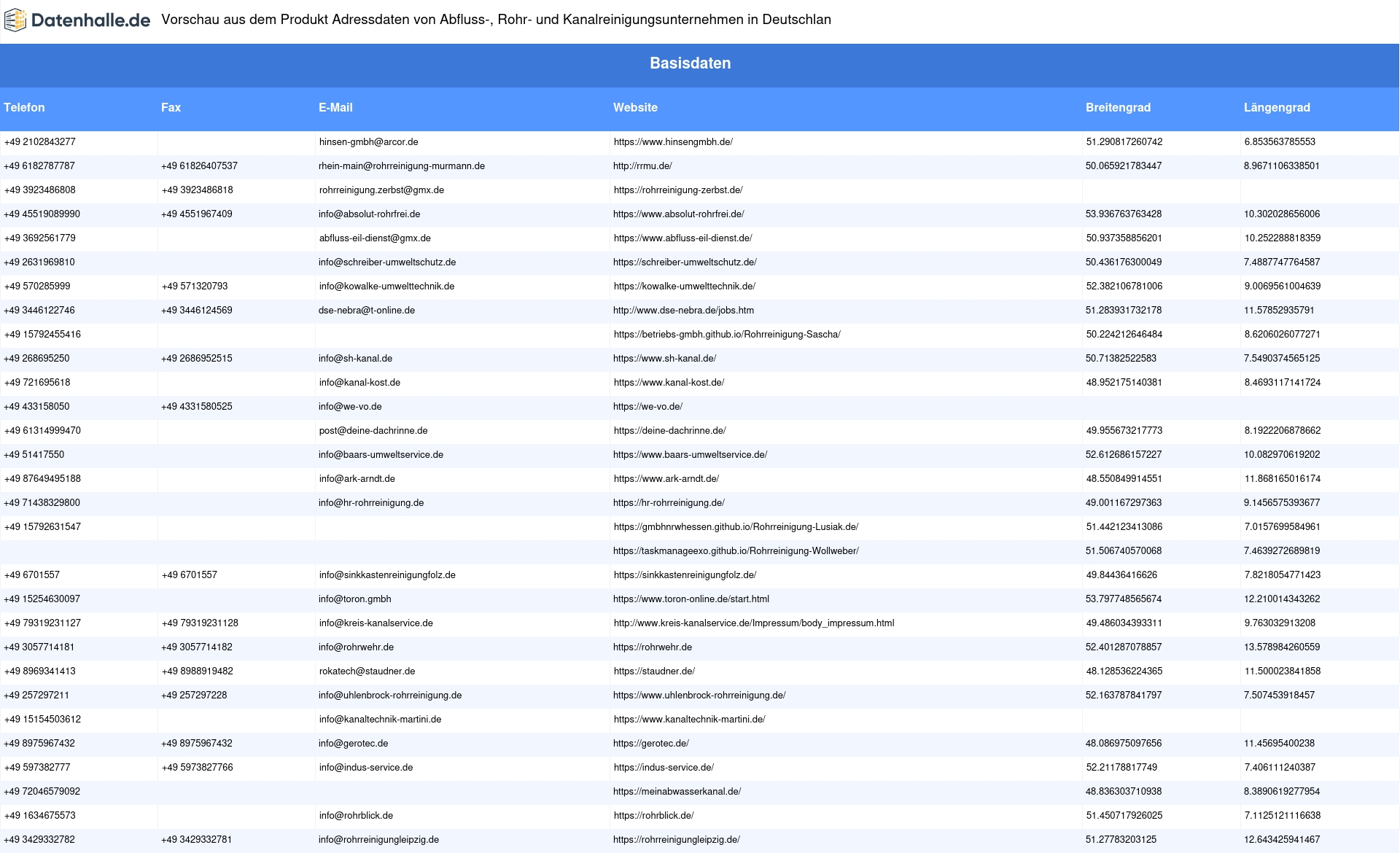
Task: Click email info@kanaltechnik-martini.de
Action: coord(380,720)
